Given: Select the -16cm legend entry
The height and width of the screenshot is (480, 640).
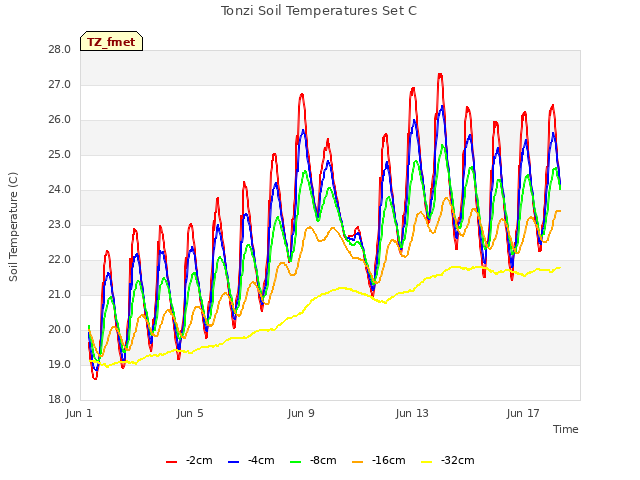Looking at the screenshot, I should tap(379, 460).
